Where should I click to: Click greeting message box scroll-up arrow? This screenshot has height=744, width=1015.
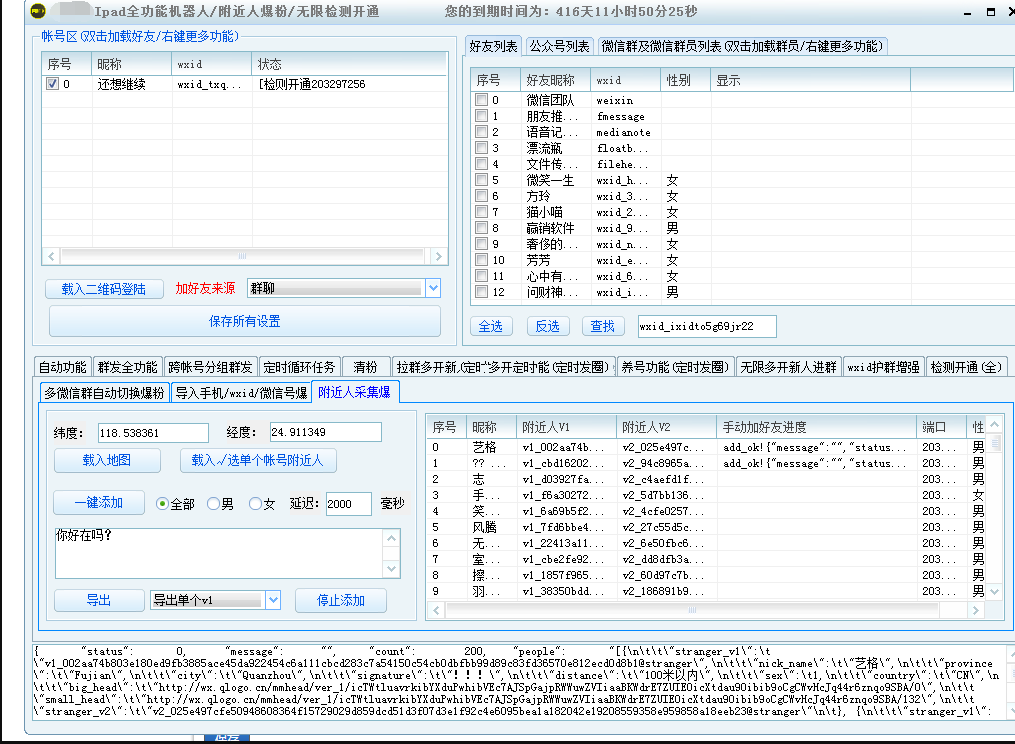(392, 539)
